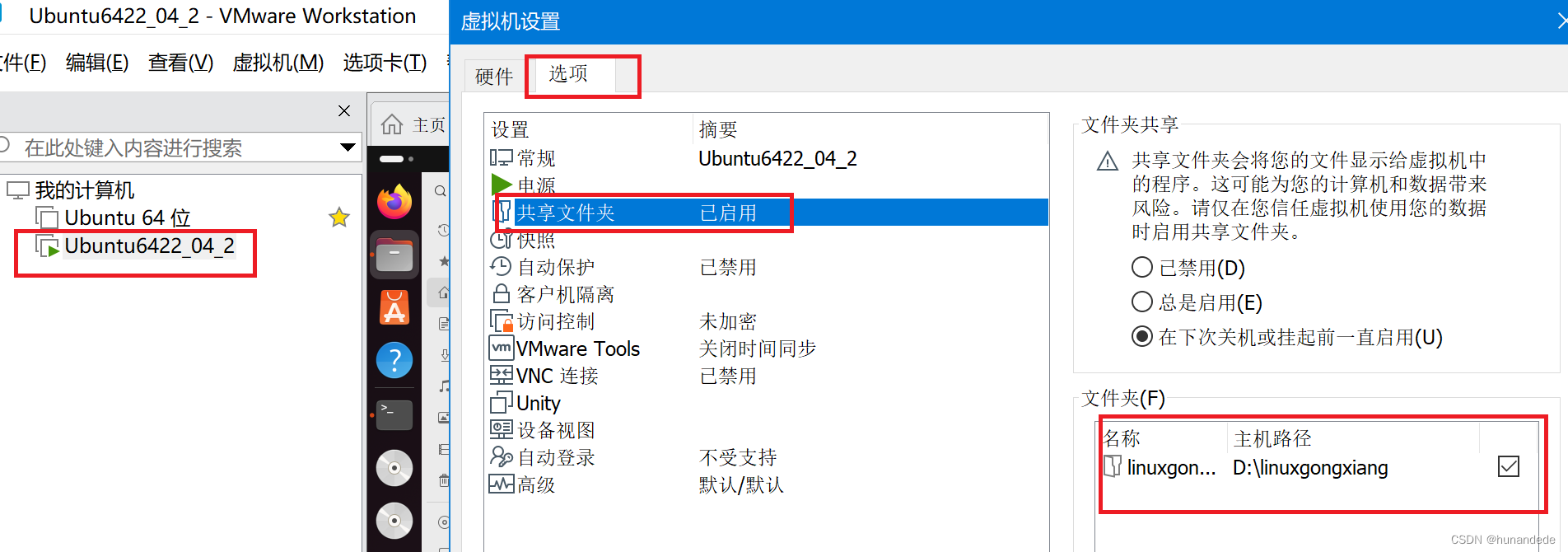Screen dimensions: 1568x552
Task: Click the 主机路径 column header
Action: click(x=1354, y=438)
